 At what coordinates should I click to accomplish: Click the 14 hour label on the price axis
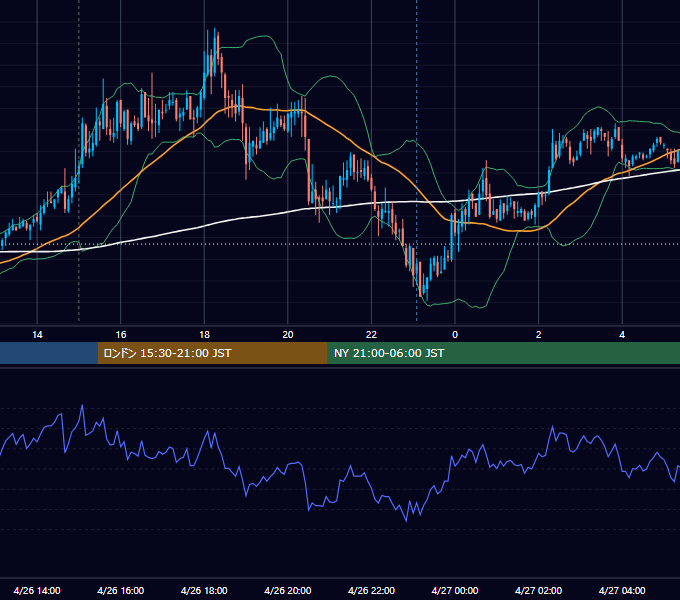pos(37,335)
